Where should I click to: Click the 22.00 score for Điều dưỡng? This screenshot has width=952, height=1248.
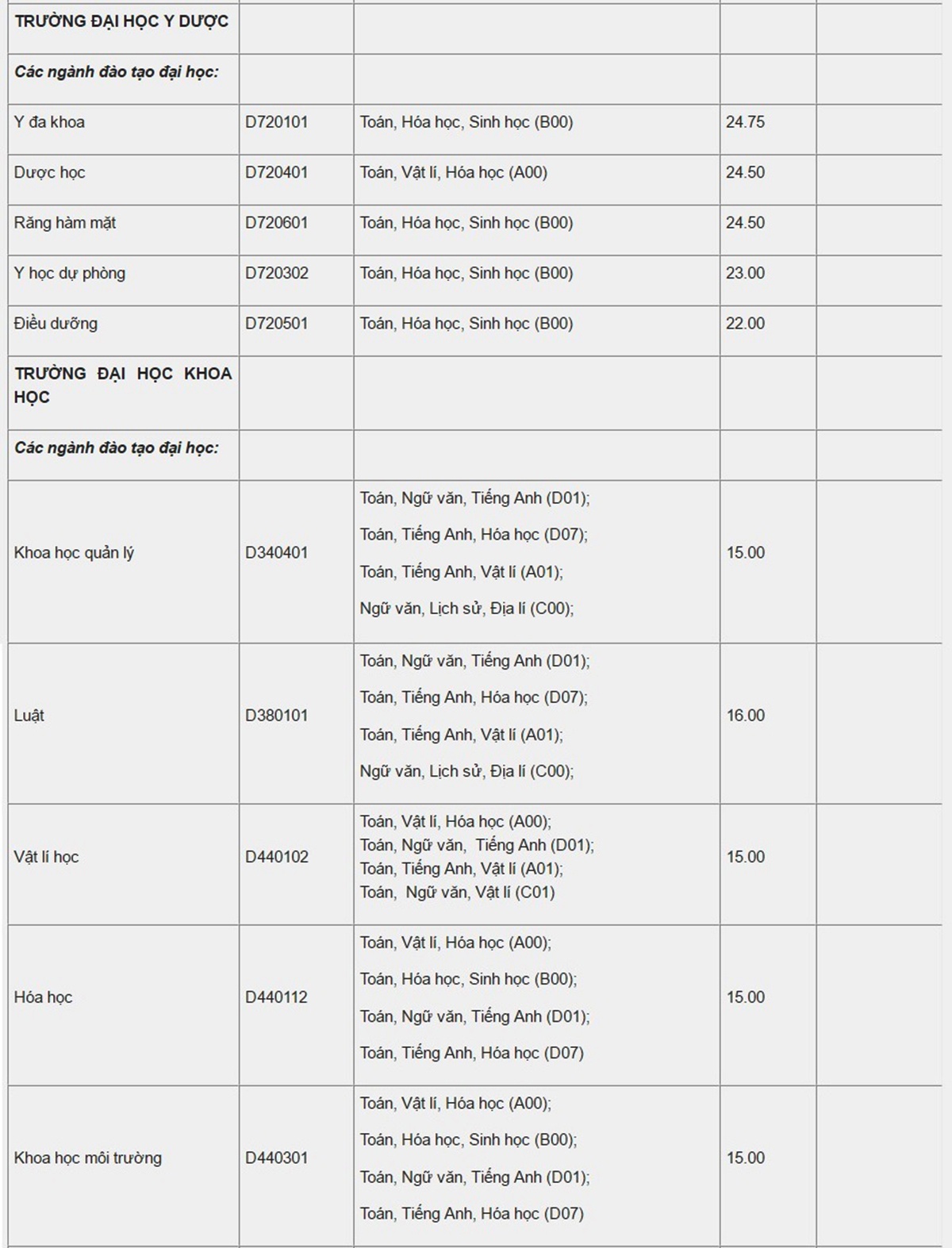coord(745,324)
